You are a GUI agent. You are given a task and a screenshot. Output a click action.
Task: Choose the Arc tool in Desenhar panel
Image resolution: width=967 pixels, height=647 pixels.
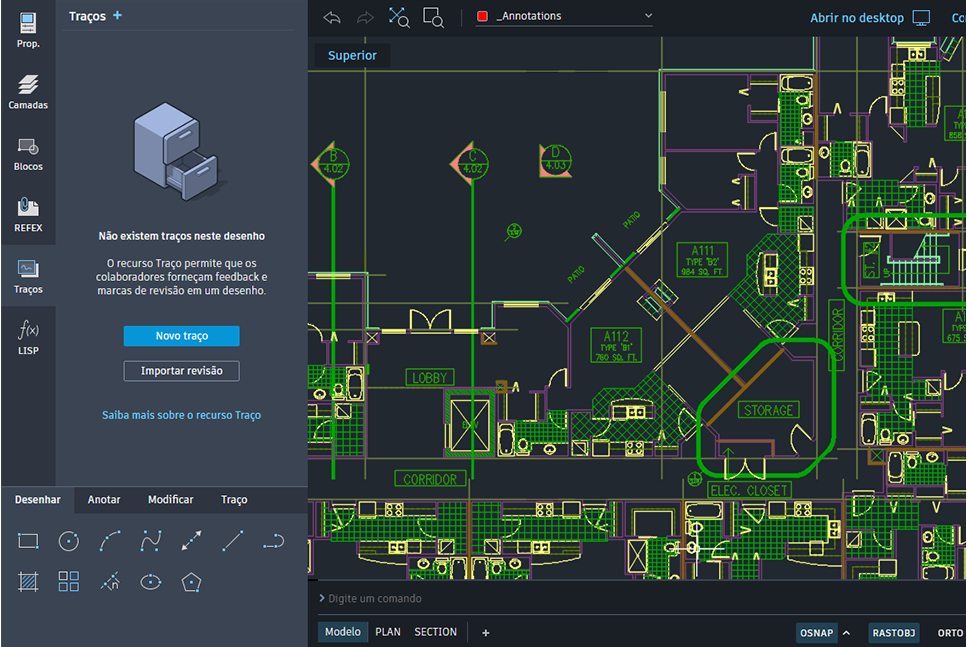coord(110,541)
